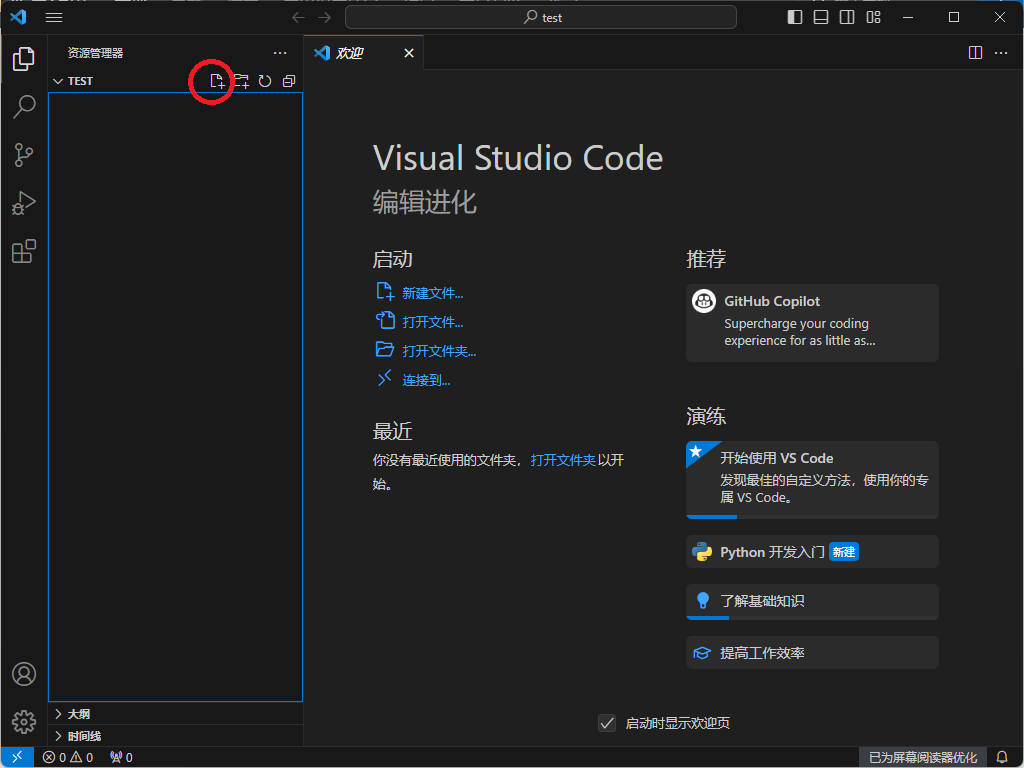Split the editor to the right

tap(975, 53)
